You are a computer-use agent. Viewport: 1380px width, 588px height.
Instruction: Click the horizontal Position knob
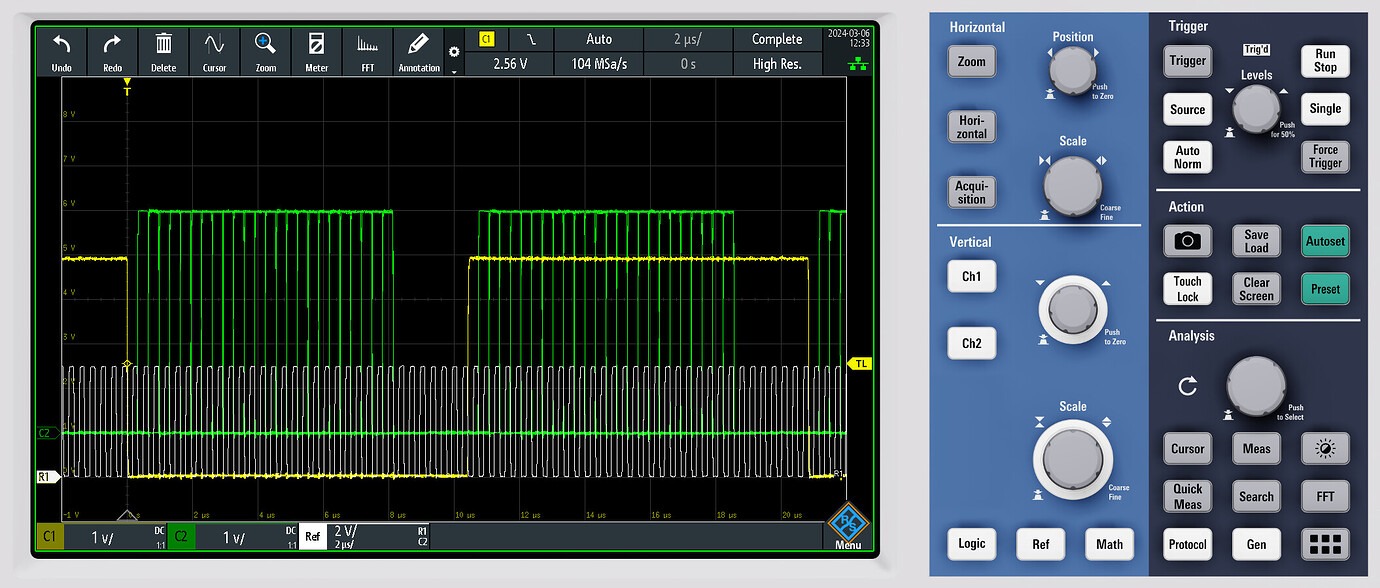click(1072, 70)
